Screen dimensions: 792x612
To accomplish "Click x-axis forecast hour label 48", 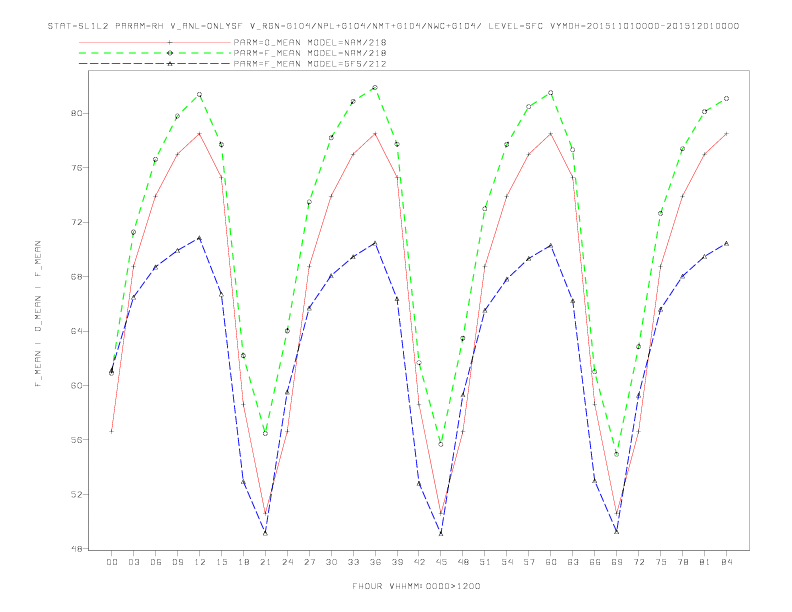I will 463,562.
